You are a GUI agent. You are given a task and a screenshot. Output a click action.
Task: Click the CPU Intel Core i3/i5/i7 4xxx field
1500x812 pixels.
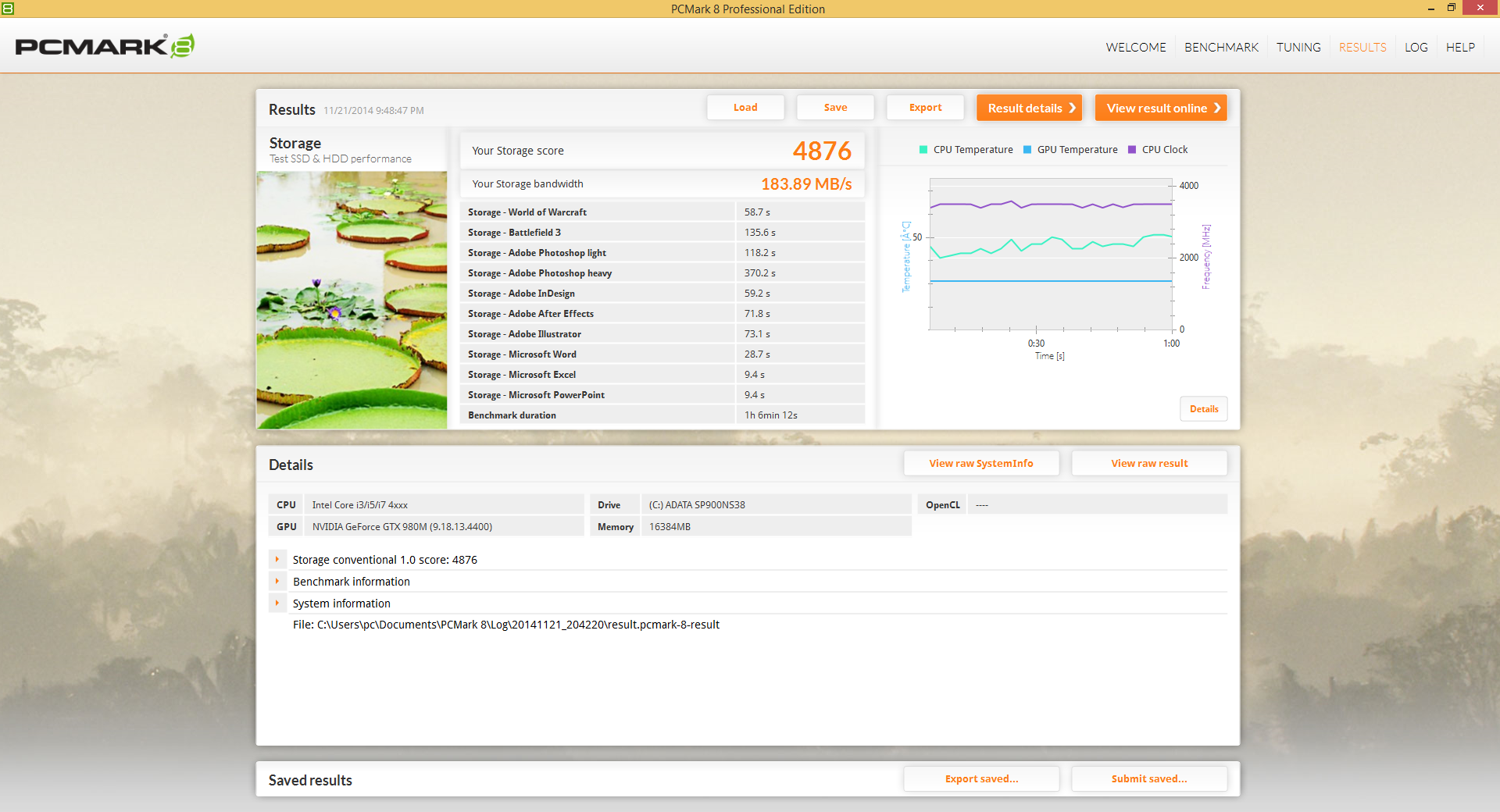click(444, 504)
